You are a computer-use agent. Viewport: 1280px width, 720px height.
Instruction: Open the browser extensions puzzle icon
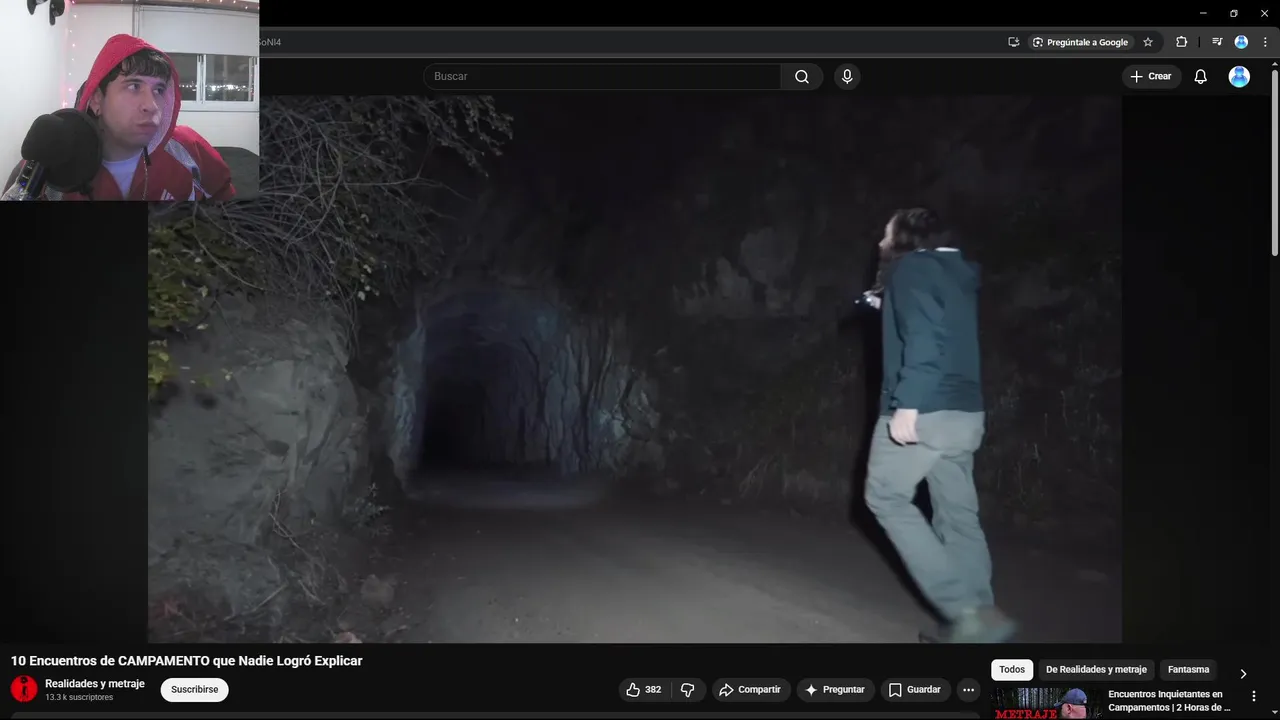[x=1181, y=42]
